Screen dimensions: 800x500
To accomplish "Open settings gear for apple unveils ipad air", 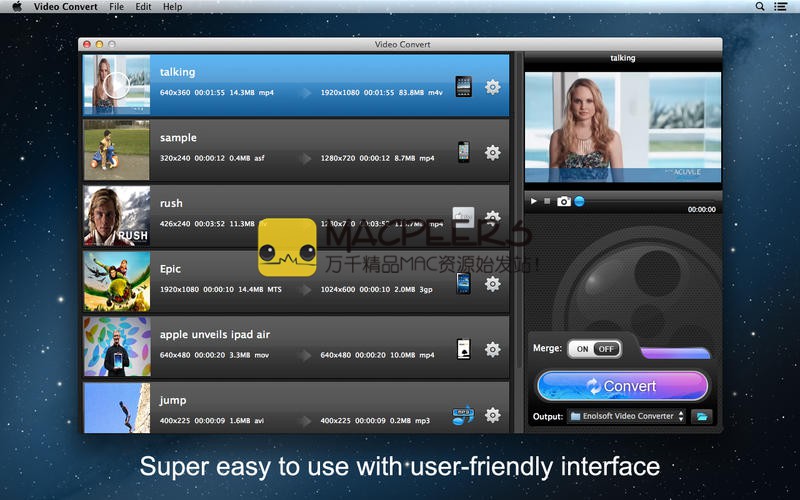I will [492, 349].
